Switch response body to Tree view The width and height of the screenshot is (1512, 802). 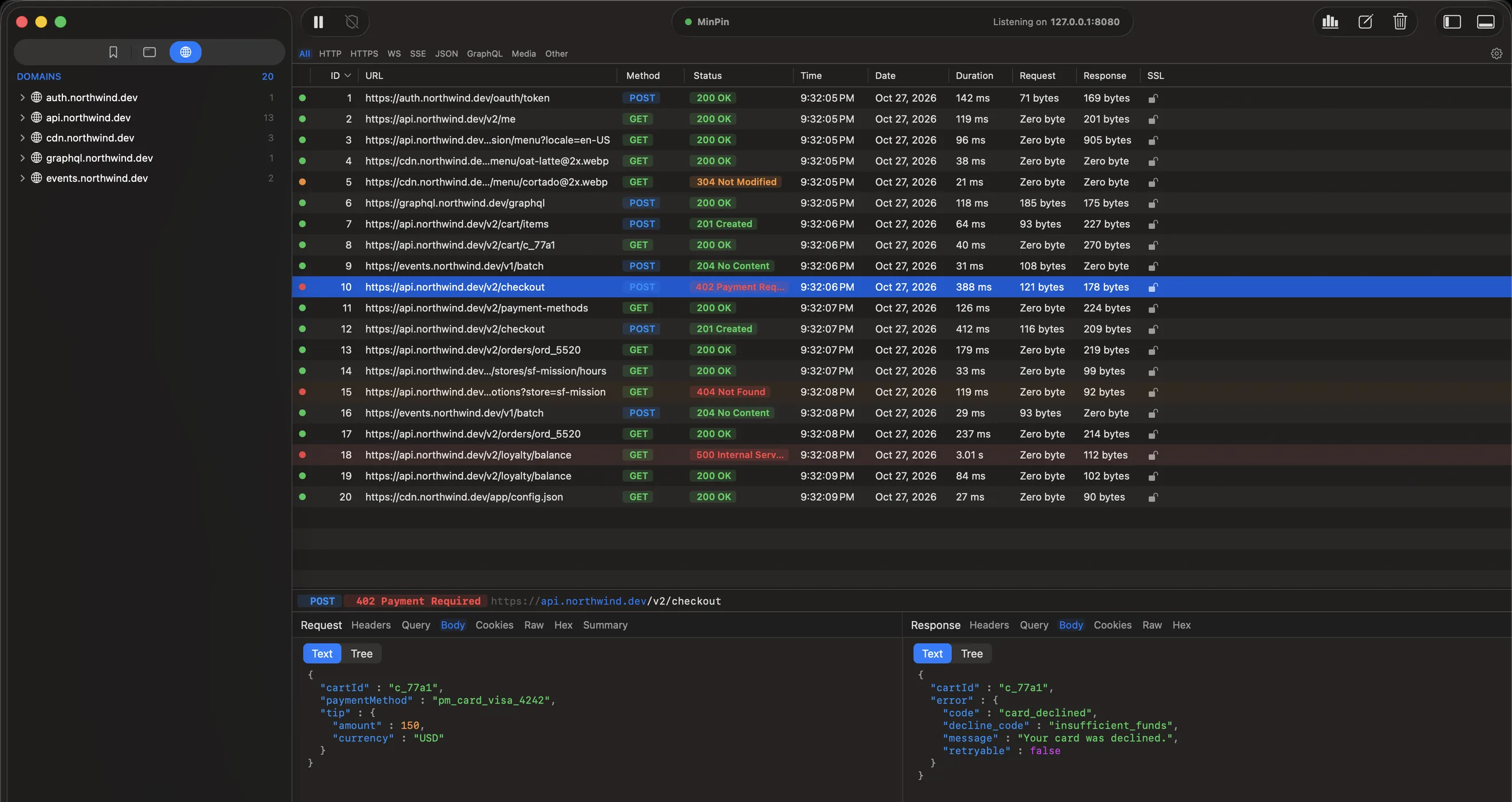971,654
